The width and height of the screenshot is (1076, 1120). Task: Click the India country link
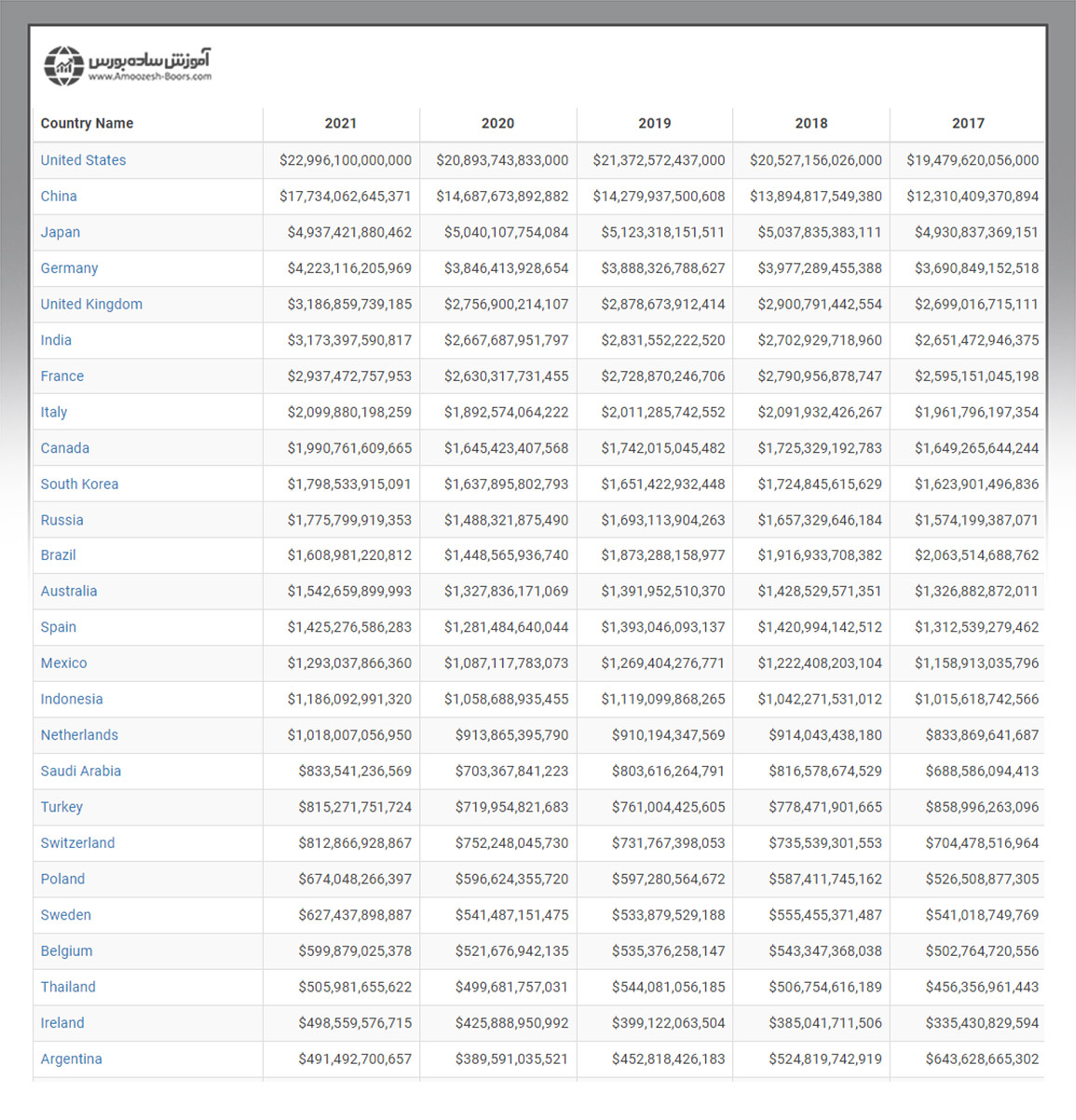click(x=56, y=340)
